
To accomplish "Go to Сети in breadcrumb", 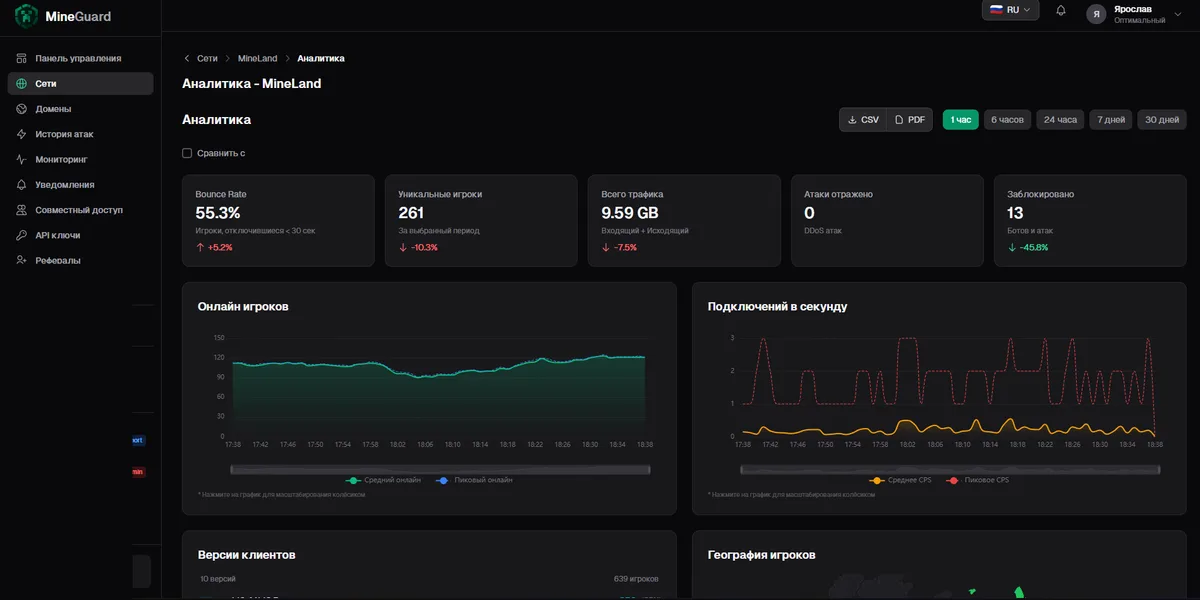I will [207, 59].
